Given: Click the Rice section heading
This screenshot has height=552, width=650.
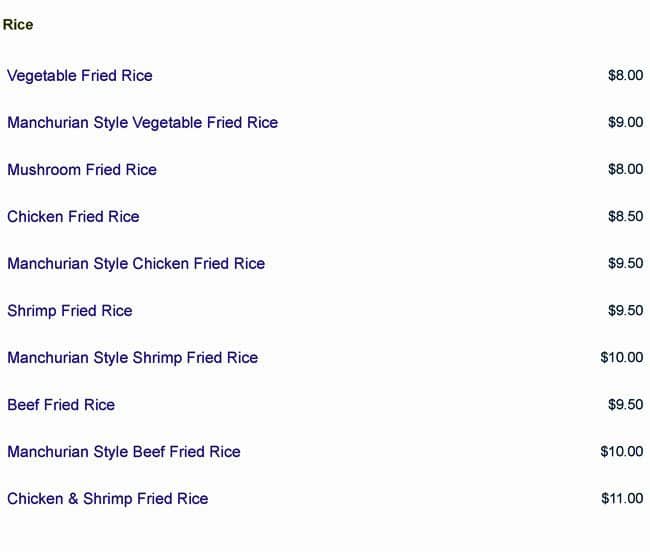Looking at the screenshot, I should (18, 25).
